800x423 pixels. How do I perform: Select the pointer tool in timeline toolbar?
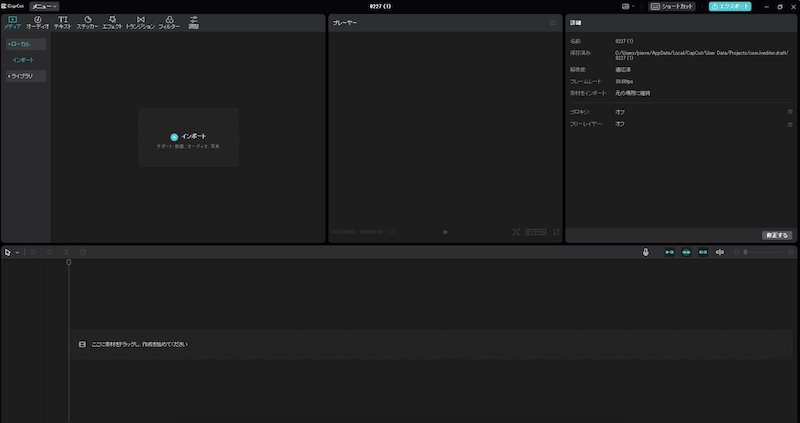[8, 253]
